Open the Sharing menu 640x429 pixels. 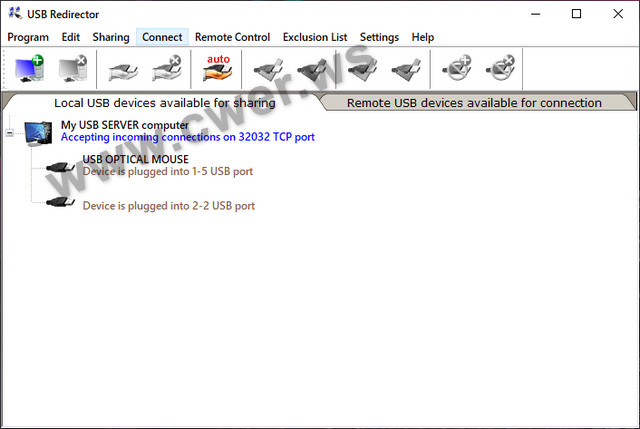click(x=111, y=37)
